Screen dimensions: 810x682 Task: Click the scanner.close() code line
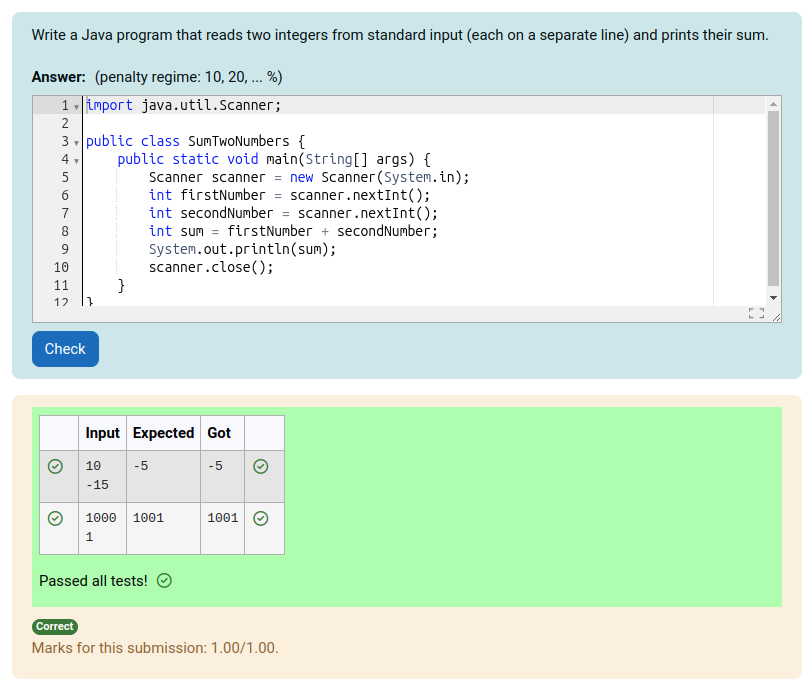tap(211, 268)
